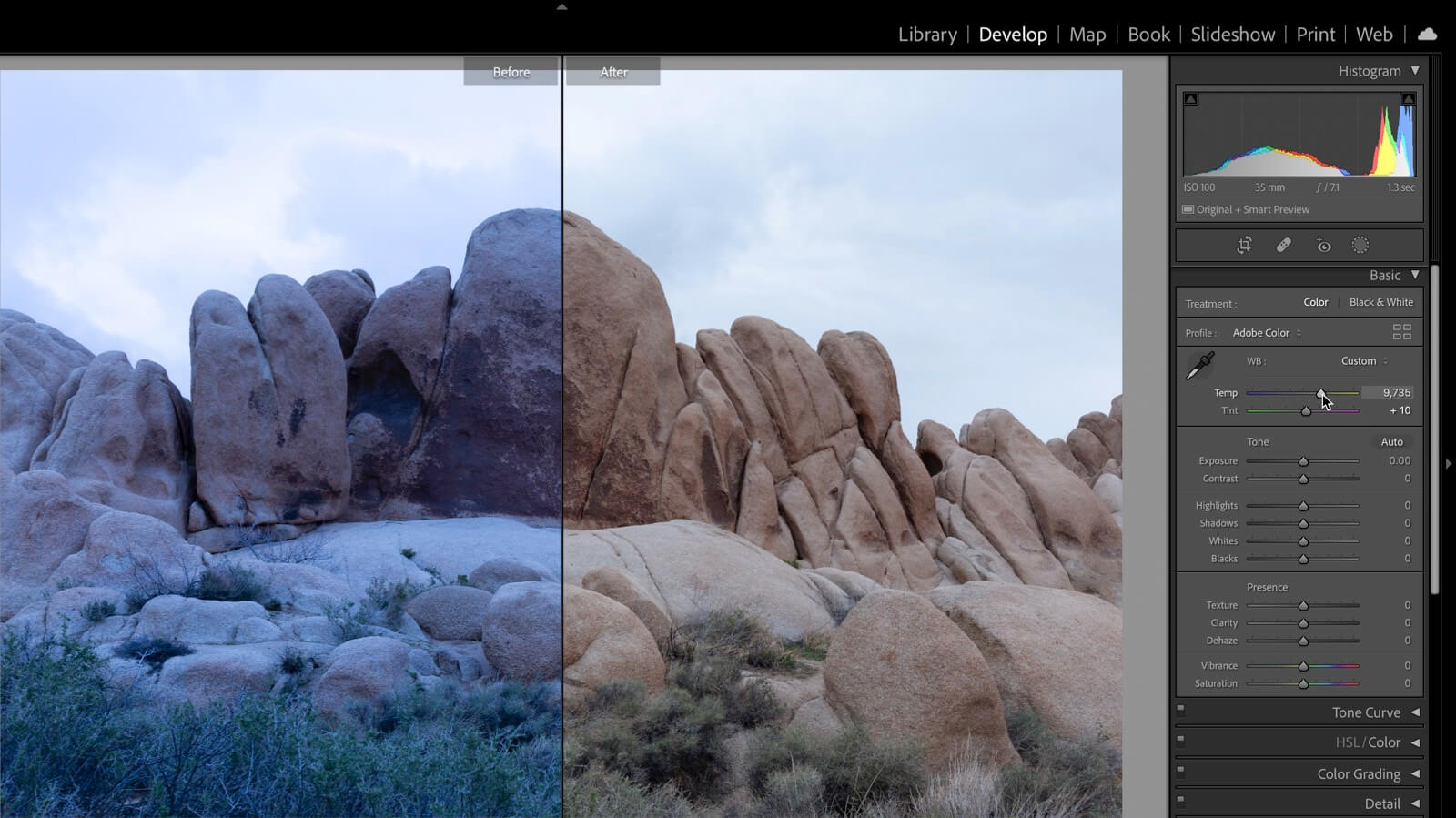Expand the Detail panel
Screen dimensions: 1456x818
click(1415, 803)
